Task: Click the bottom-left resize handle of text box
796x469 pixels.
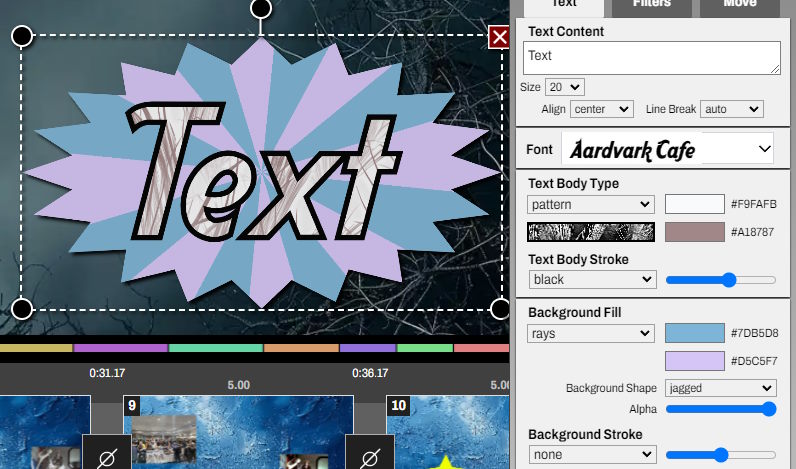Action: [22, 308]
